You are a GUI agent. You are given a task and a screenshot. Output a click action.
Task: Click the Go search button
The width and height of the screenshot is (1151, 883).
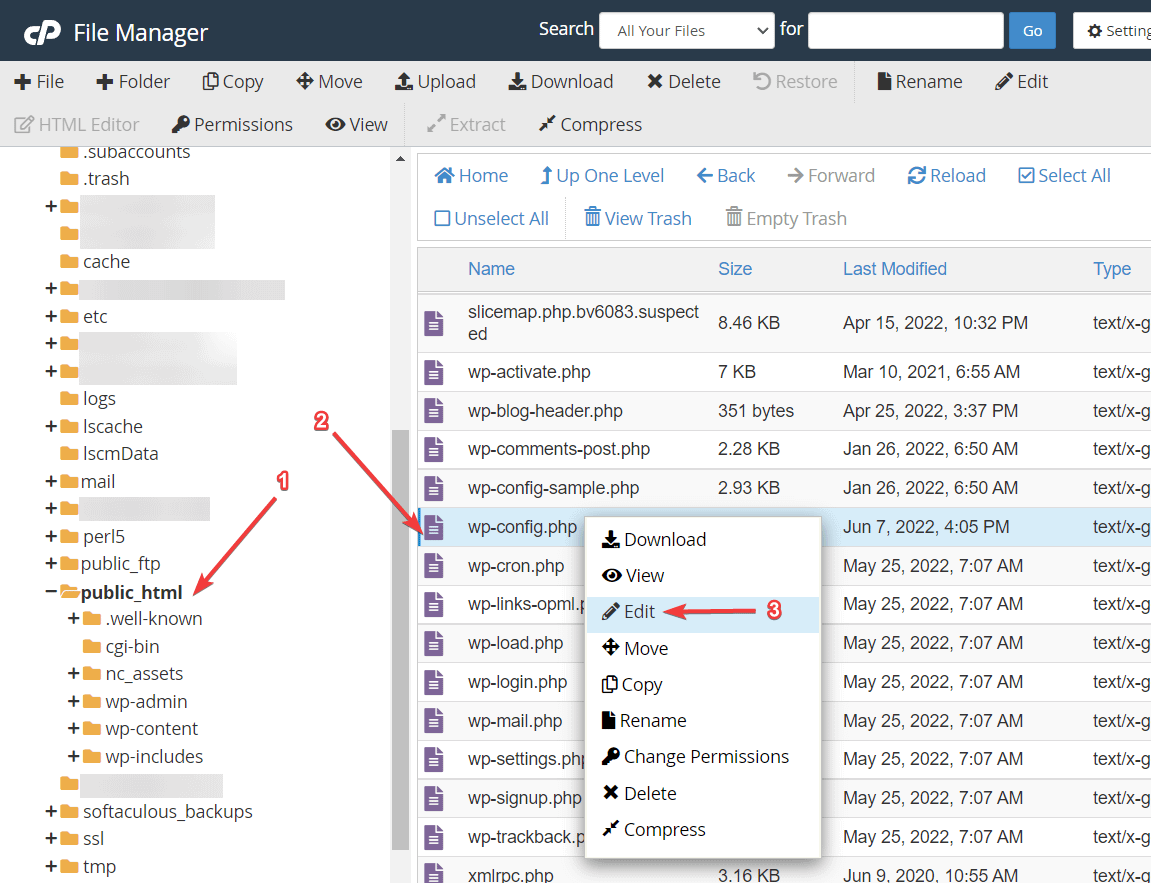click(x=1032, y=31)
